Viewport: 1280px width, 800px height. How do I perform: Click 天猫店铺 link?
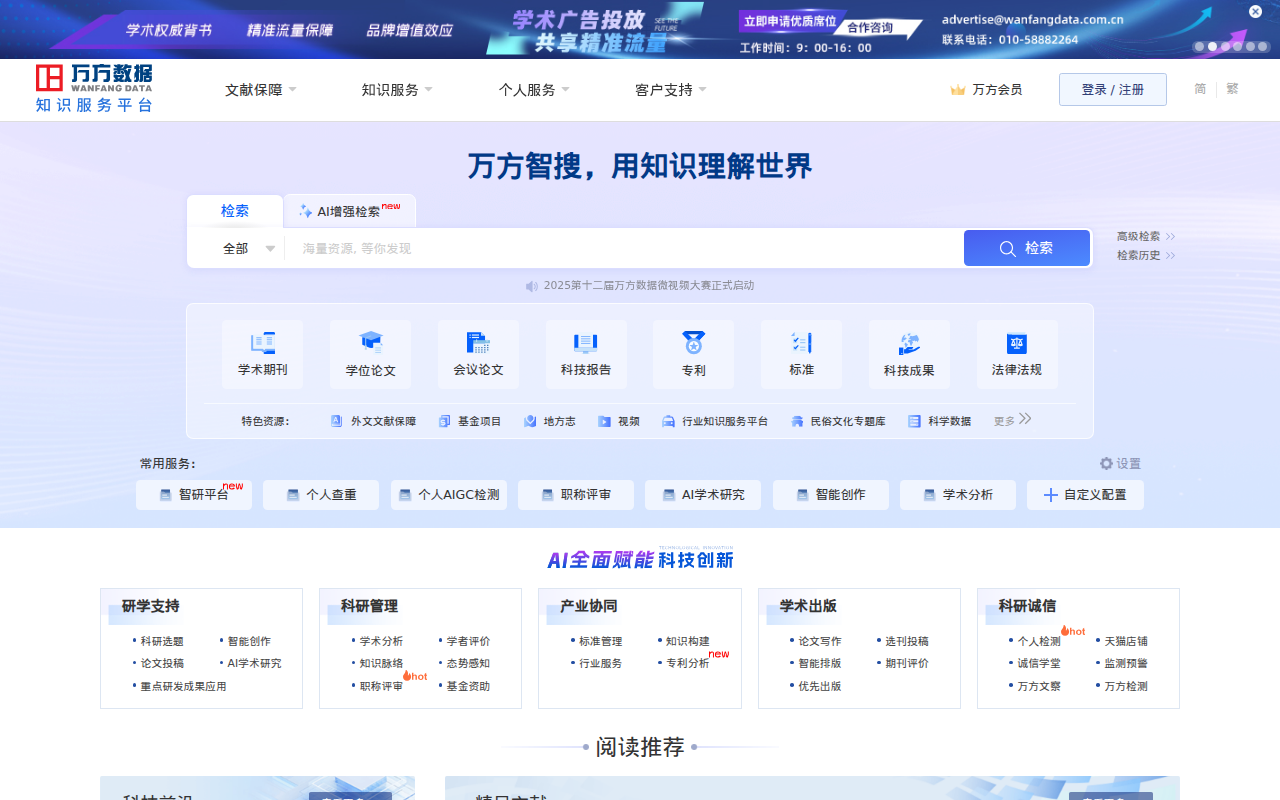pos(1126,642)
